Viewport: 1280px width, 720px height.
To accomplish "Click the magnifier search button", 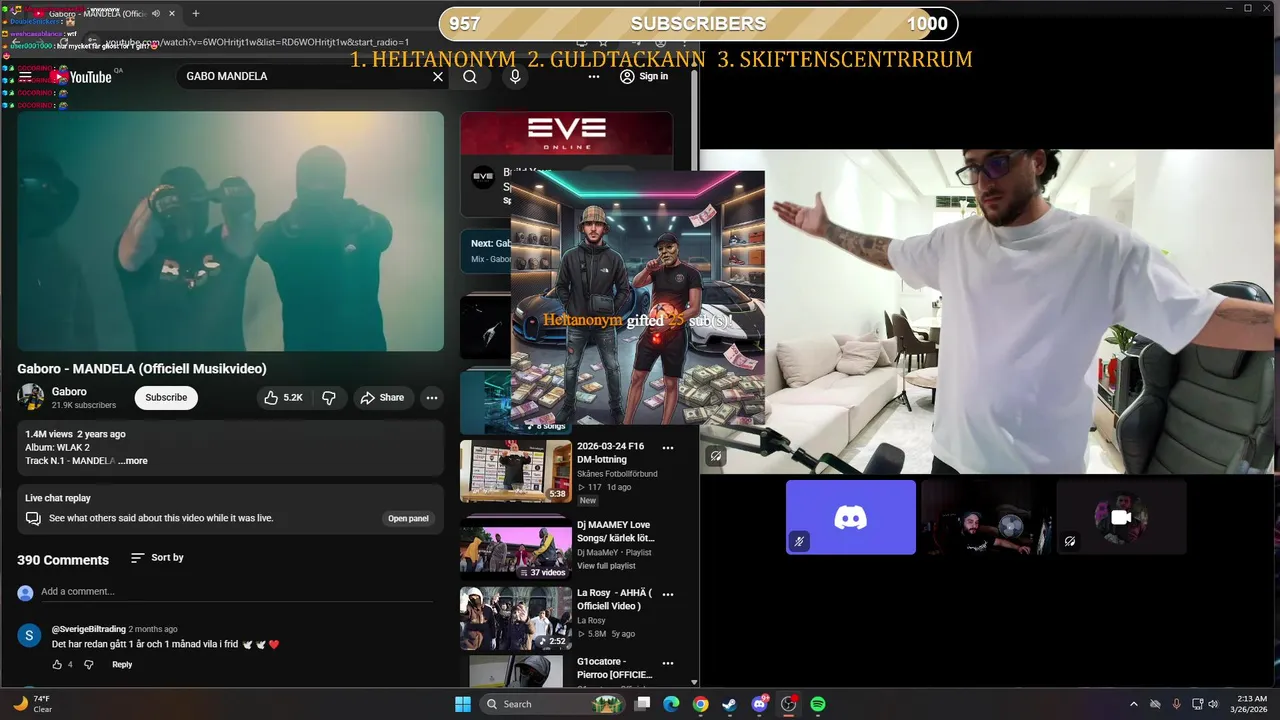I will click(x=470, y=76).
